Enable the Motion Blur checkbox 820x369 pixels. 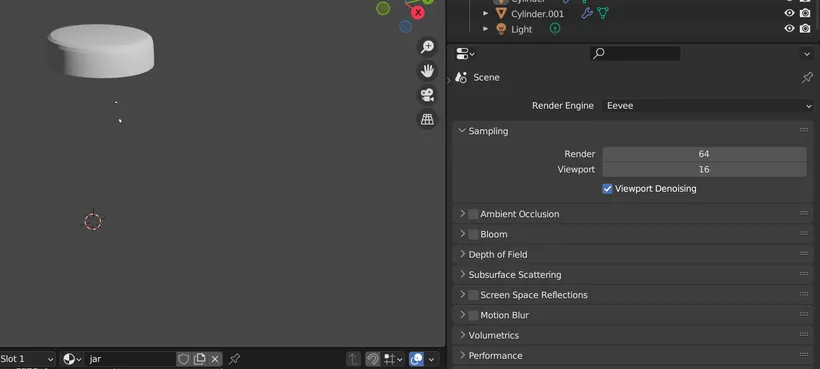click(x=473, y=315)
